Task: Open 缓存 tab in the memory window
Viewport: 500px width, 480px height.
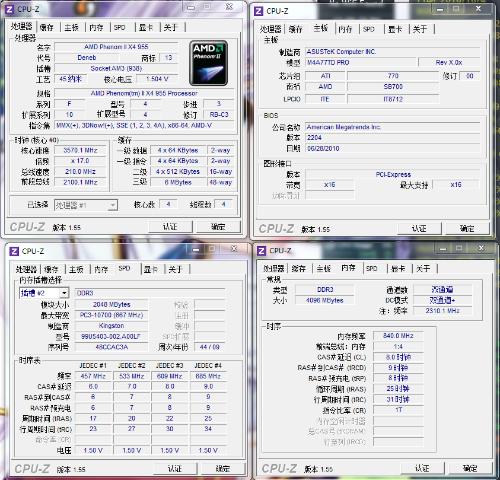Action: point(299,268)
